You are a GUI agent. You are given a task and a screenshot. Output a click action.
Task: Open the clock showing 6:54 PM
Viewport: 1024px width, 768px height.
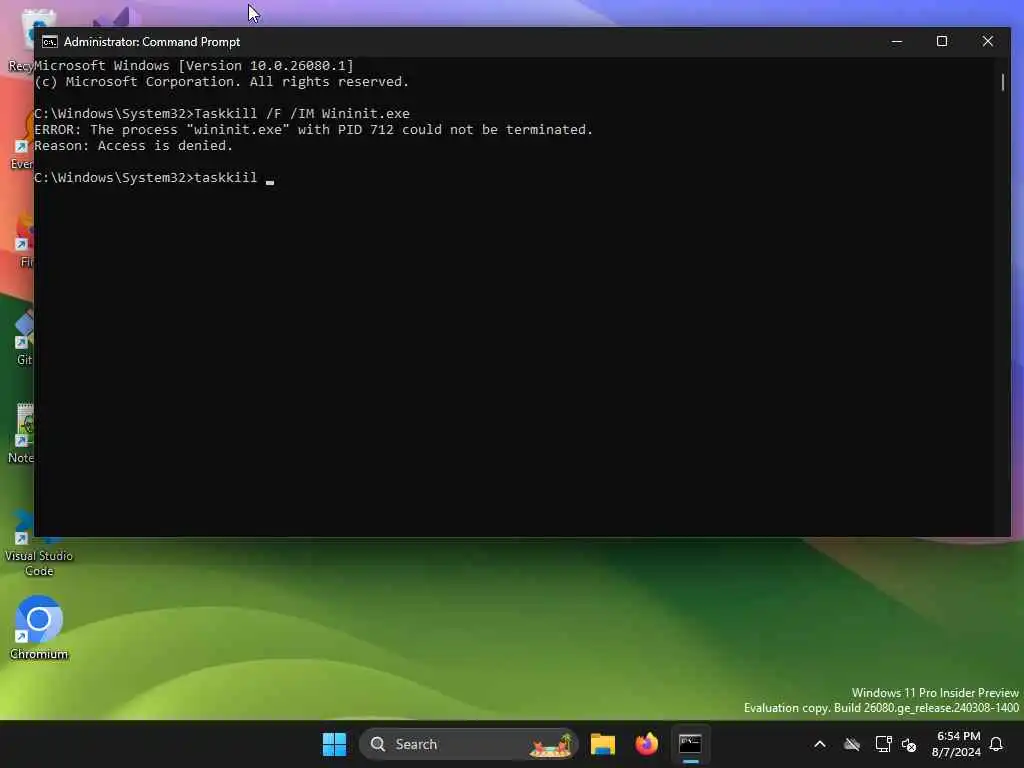[957, 744]
